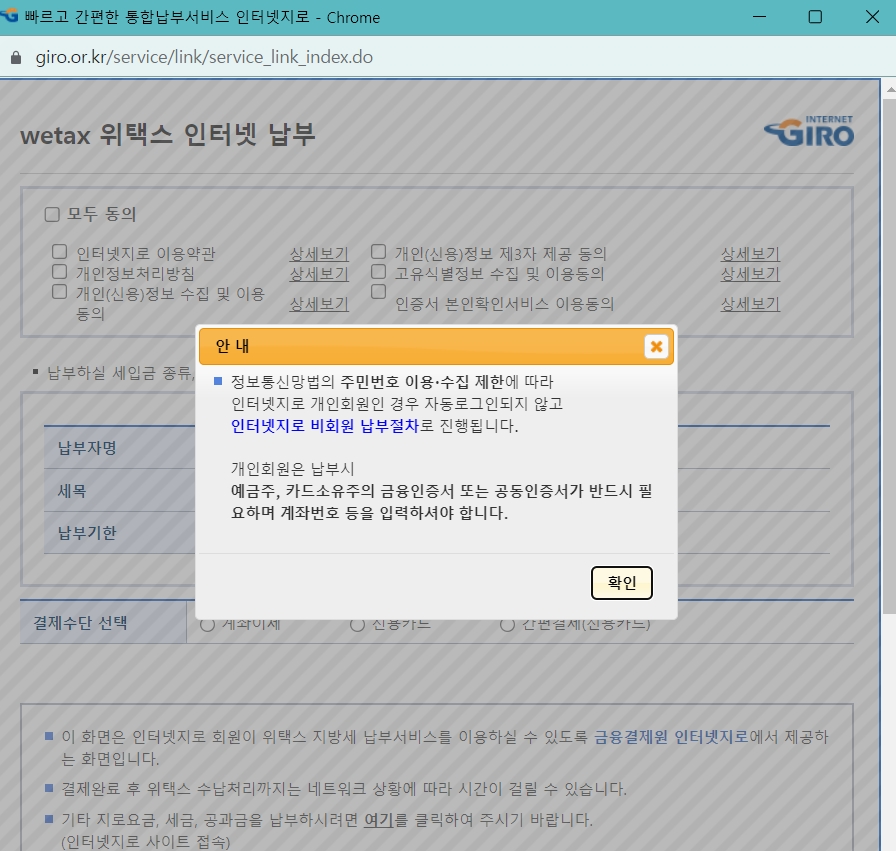The image size is (896, 851).
Task: Click the 납부기한 row label
Action: 87,533
